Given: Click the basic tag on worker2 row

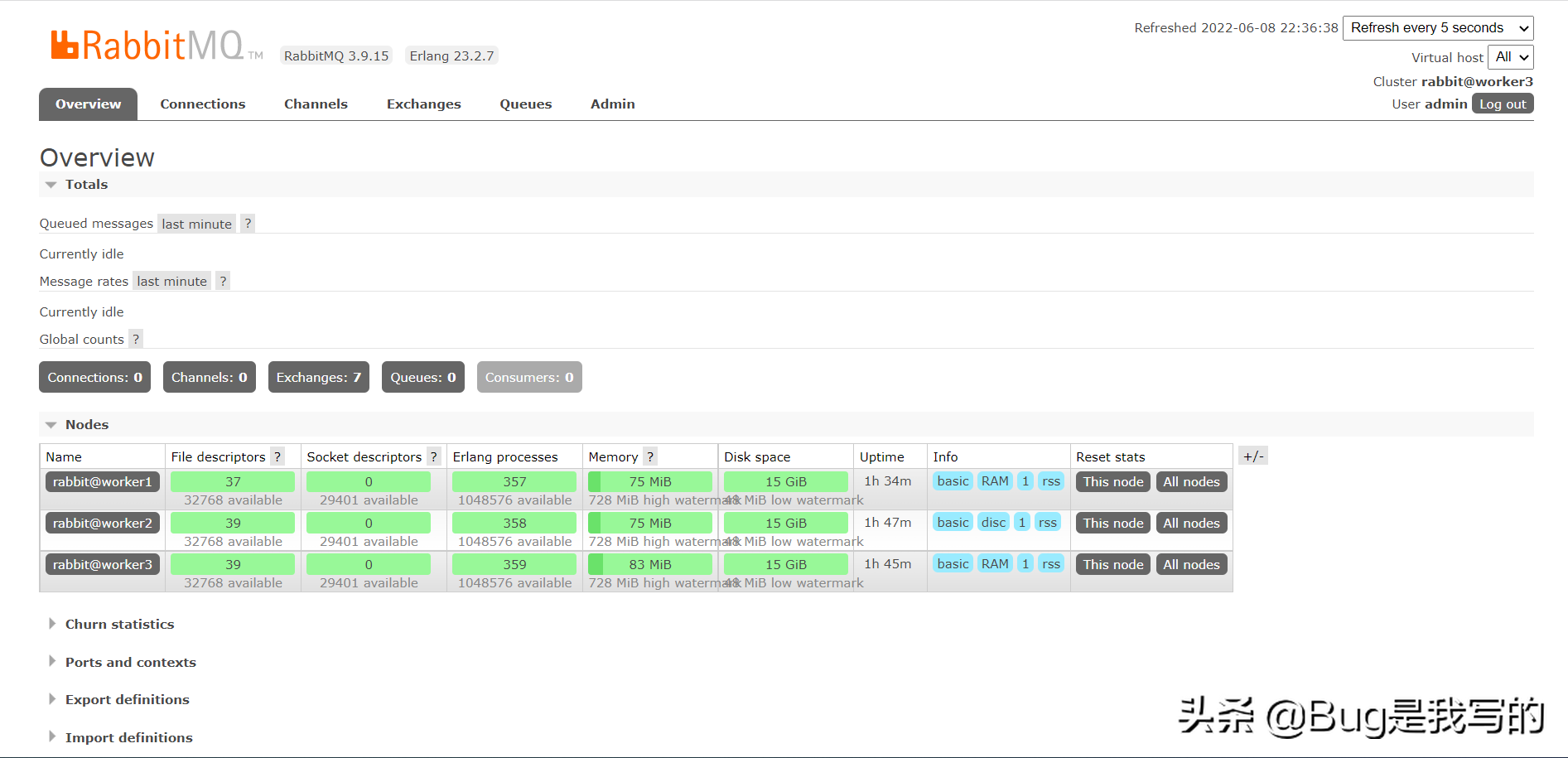Looking at the screenshot, I should [953, 523].
